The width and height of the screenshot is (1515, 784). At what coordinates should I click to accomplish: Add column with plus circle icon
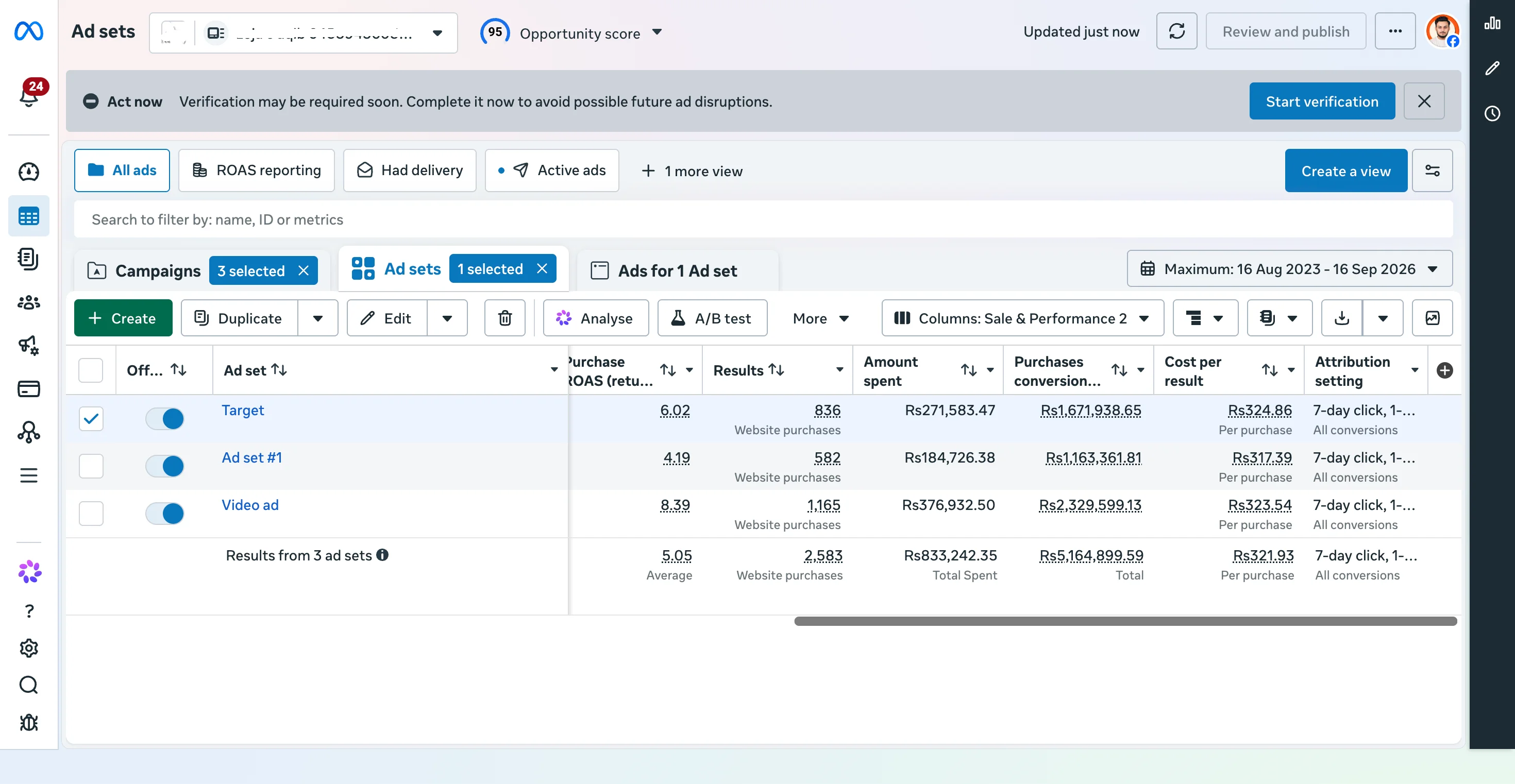coord(1444,370)
